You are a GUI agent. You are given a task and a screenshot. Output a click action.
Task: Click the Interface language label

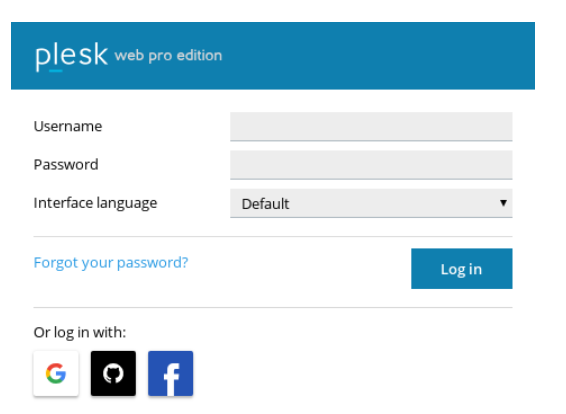[x=95, y=203]
